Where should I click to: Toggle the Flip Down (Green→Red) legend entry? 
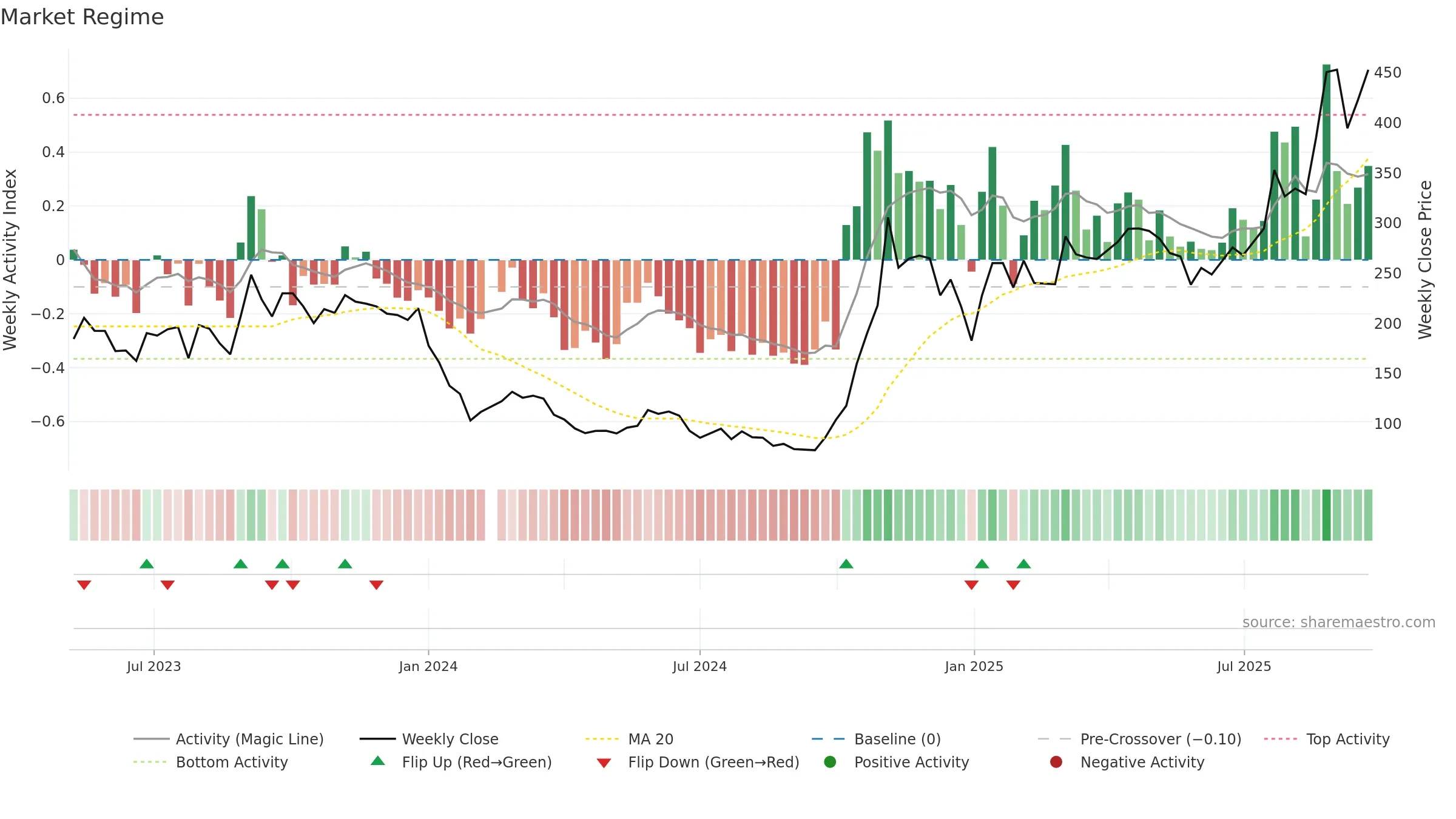[698, 762]
